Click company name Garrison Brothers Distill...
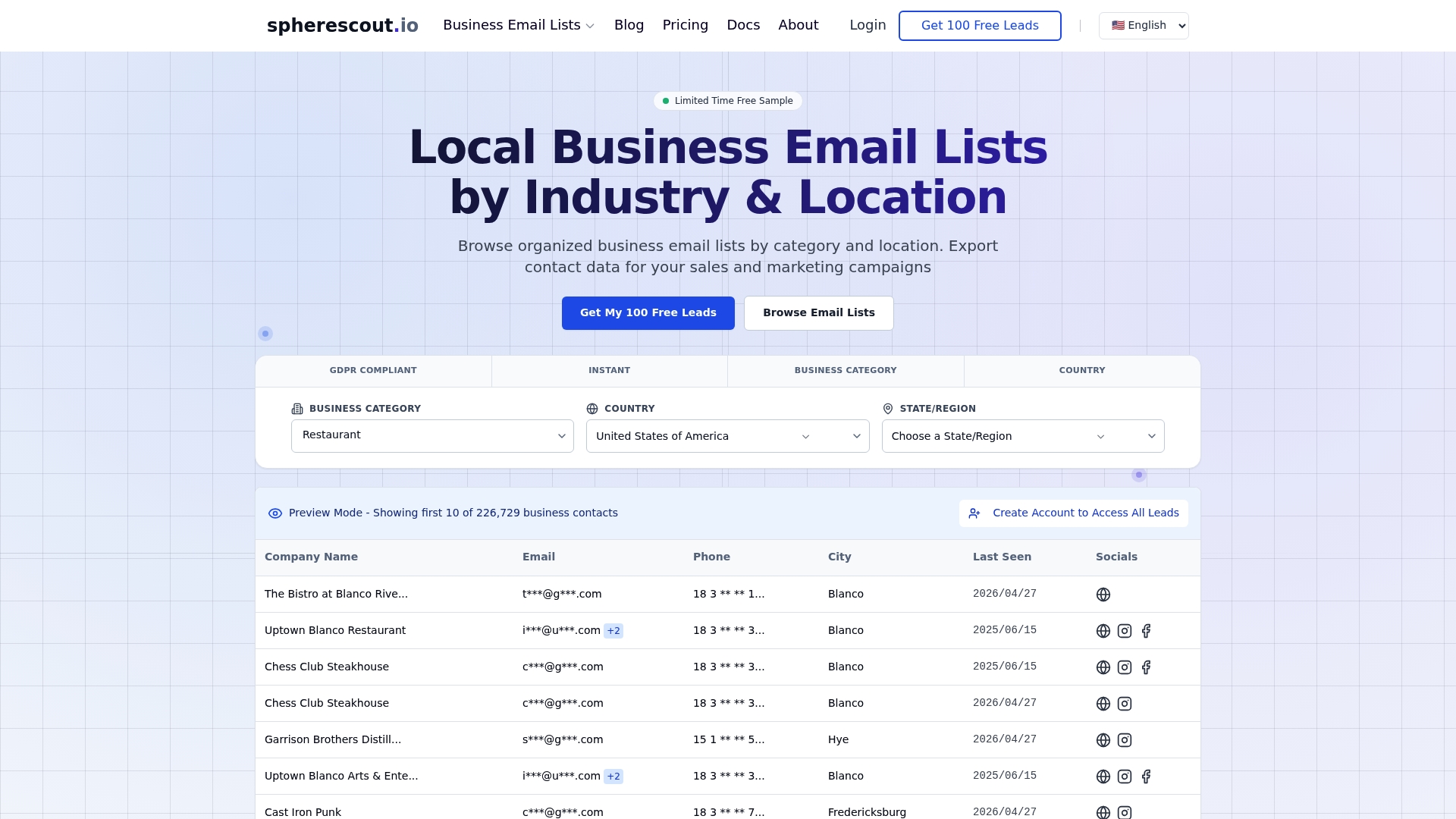The height and width of the screenshot is (819, 1456). (x=333, y=740)
